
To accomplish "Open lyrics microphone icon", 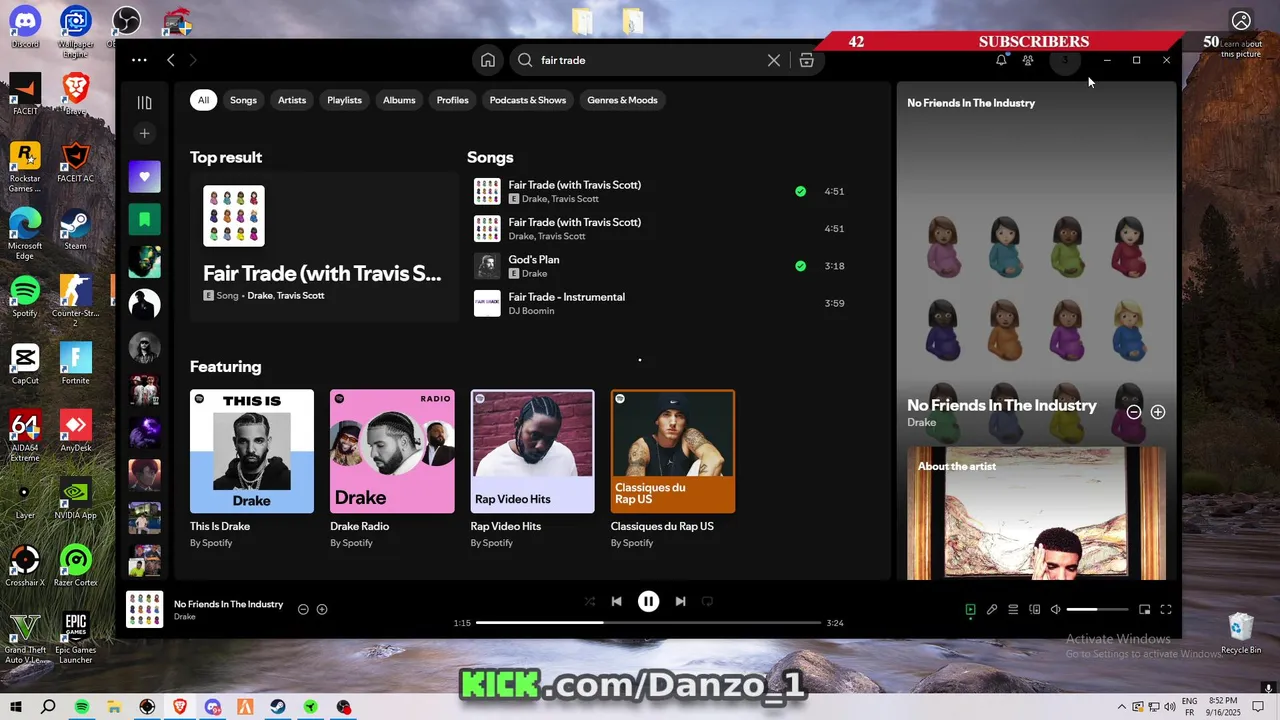I will (992, 609).
